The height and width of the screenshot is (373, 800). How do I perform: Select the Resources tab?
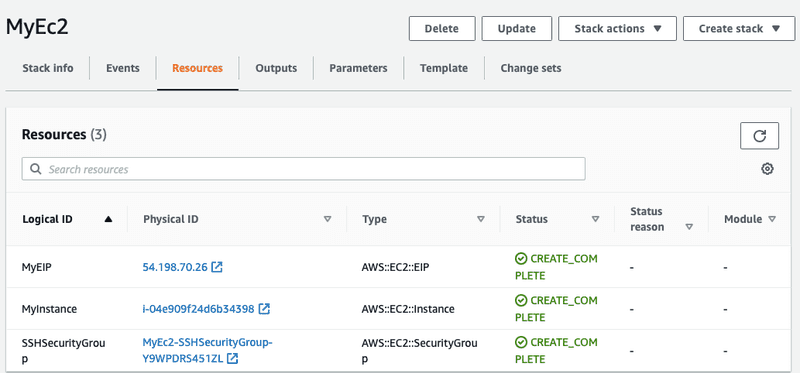coord(197,68)
